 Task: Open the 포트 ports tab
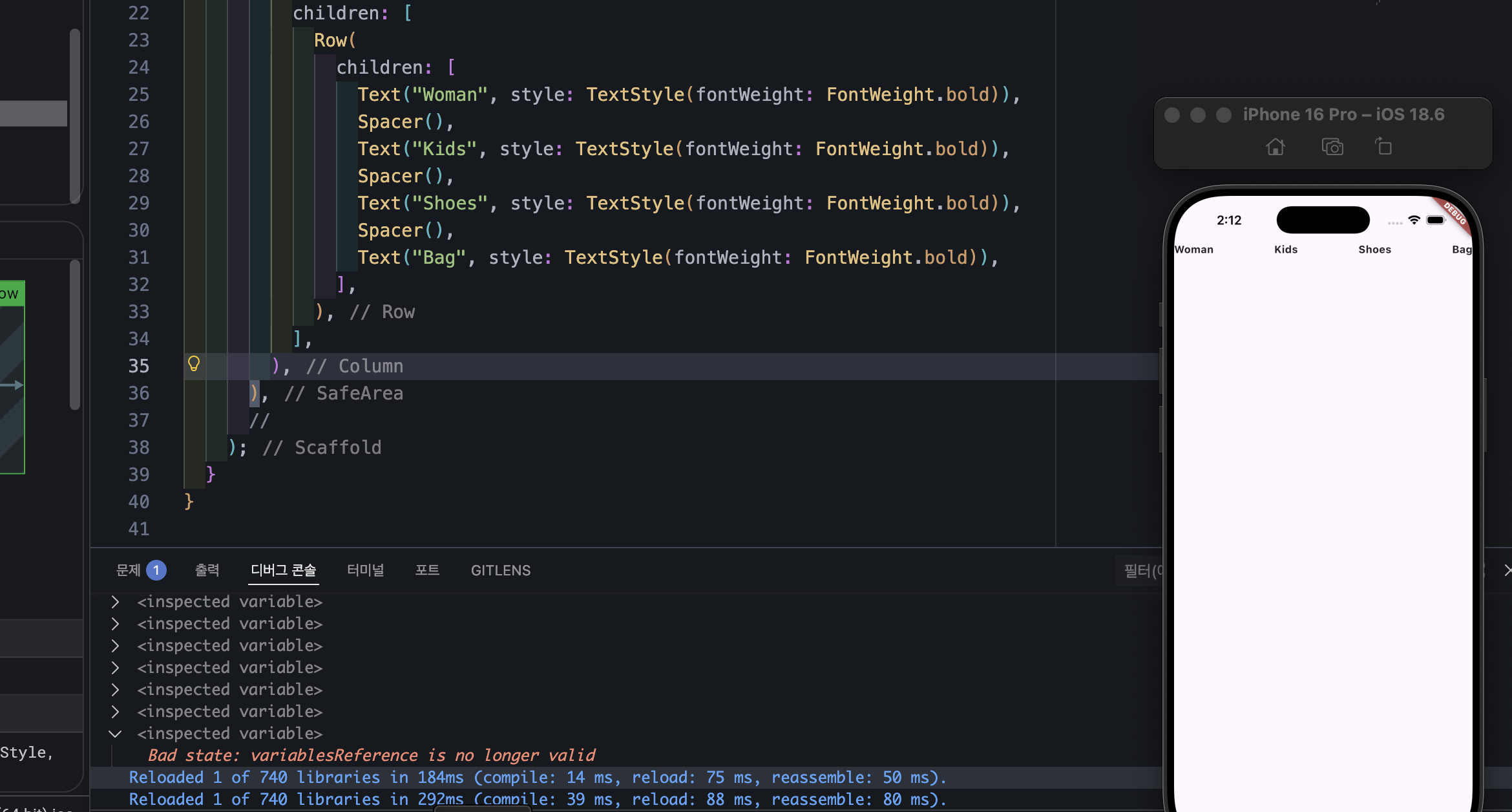point(427,570)
